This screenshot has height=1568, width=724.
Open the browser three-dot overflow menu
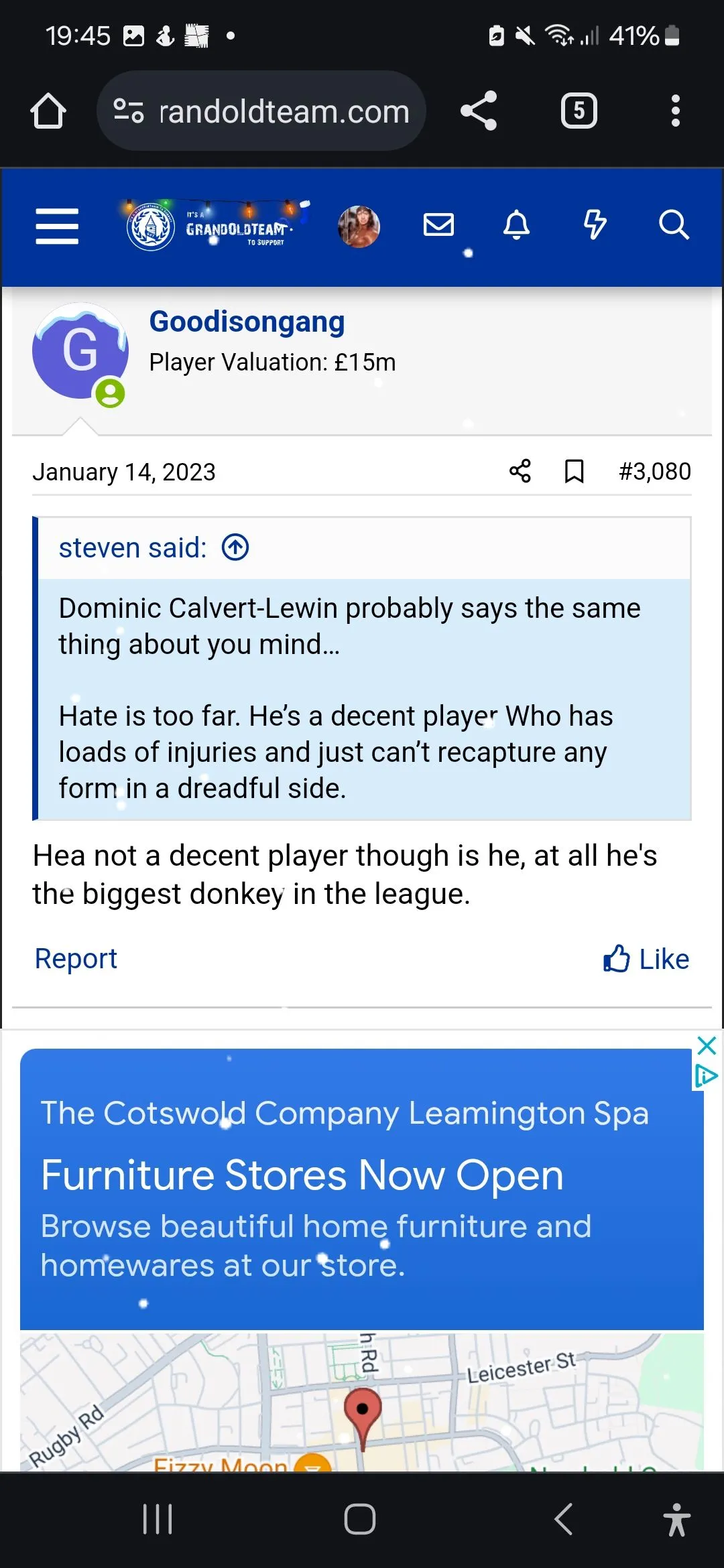point(675,111)
